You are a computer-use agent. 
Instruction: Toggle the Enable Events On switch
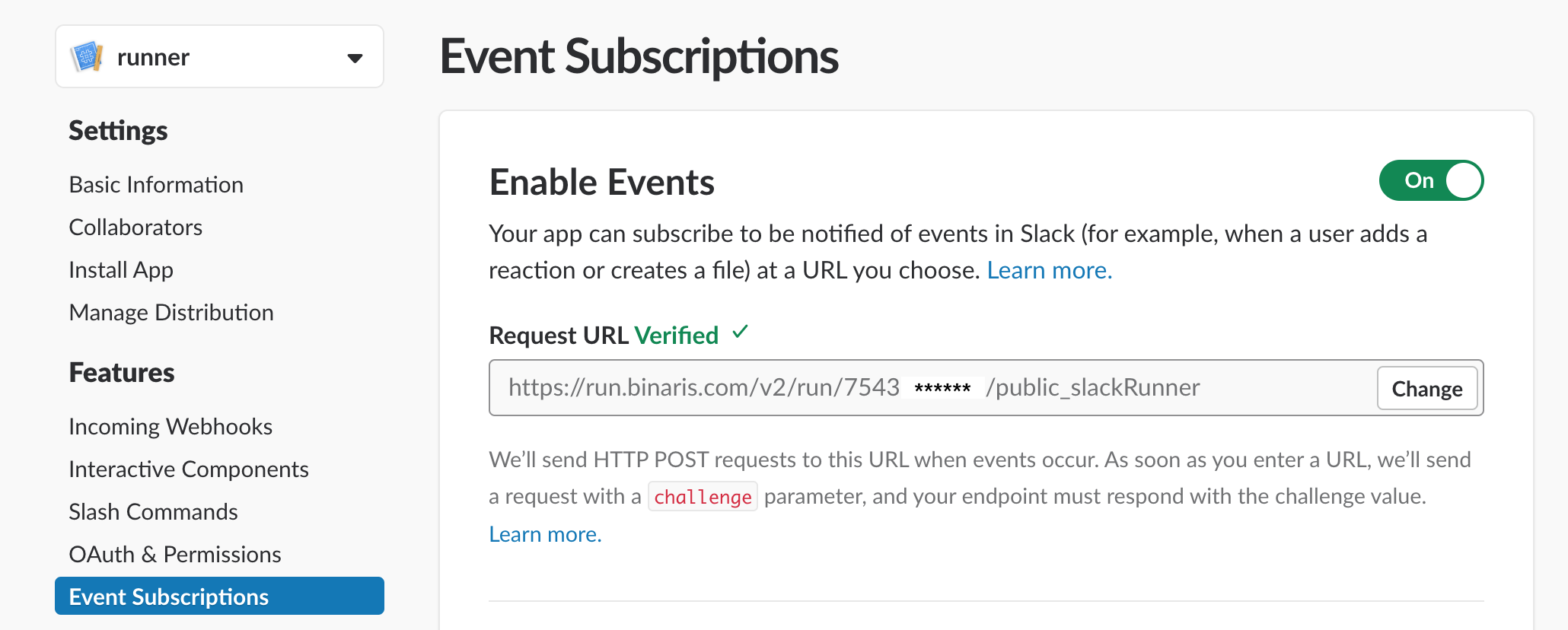point(1431,180)
